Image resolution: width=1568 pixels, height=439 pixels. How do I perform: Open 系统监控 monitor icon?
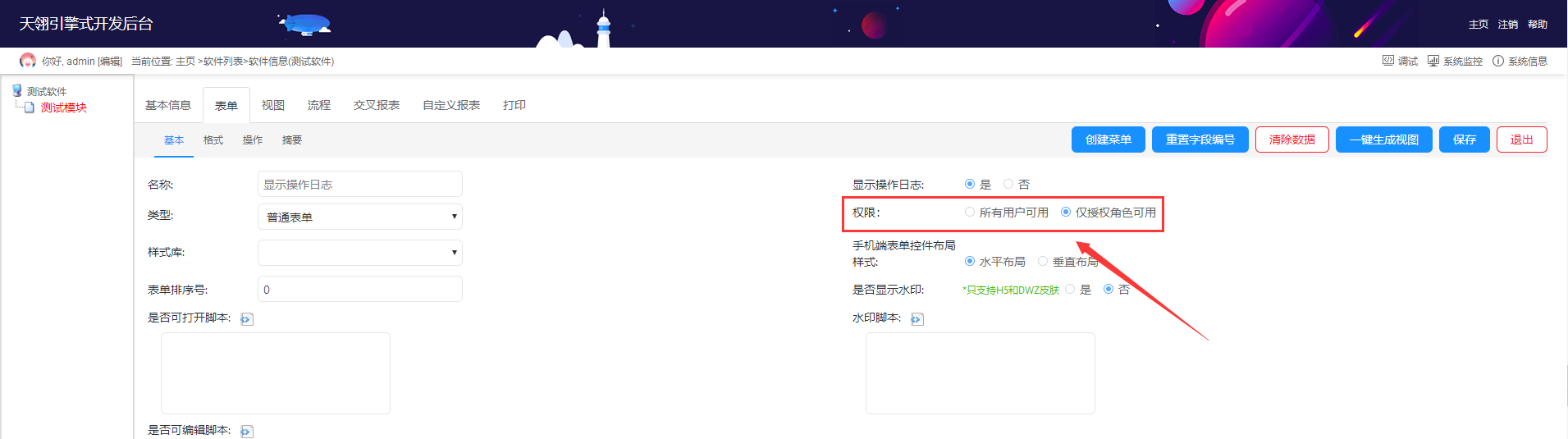[1433, 61]
